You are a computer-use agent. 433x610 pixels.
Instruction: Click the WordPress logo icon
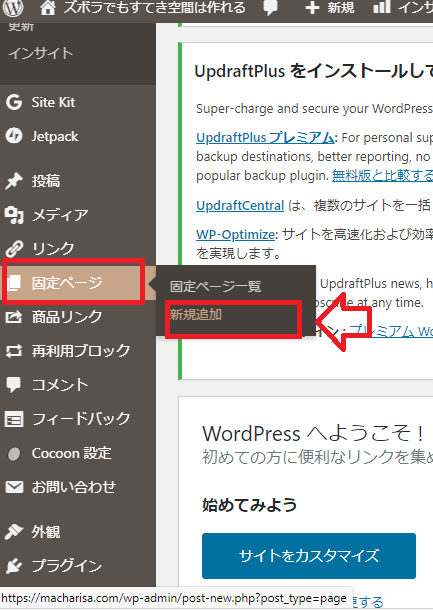pos(13,8)
